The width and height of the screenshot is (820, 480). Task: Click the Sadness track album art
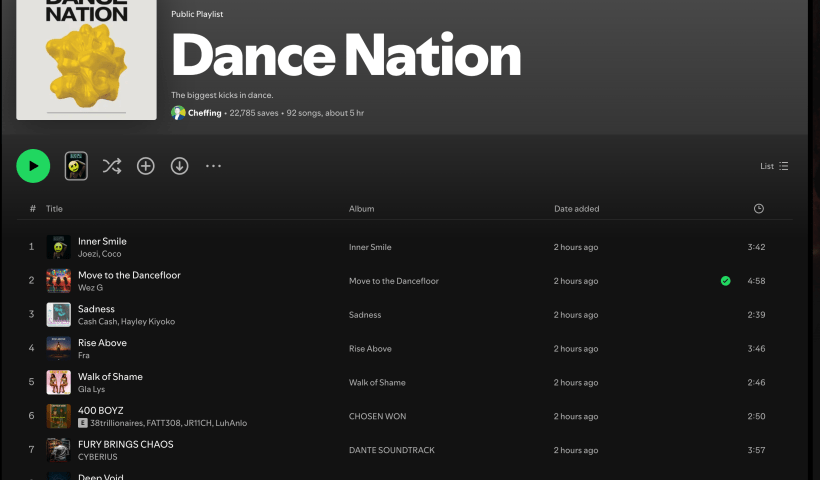pos(58,315)
